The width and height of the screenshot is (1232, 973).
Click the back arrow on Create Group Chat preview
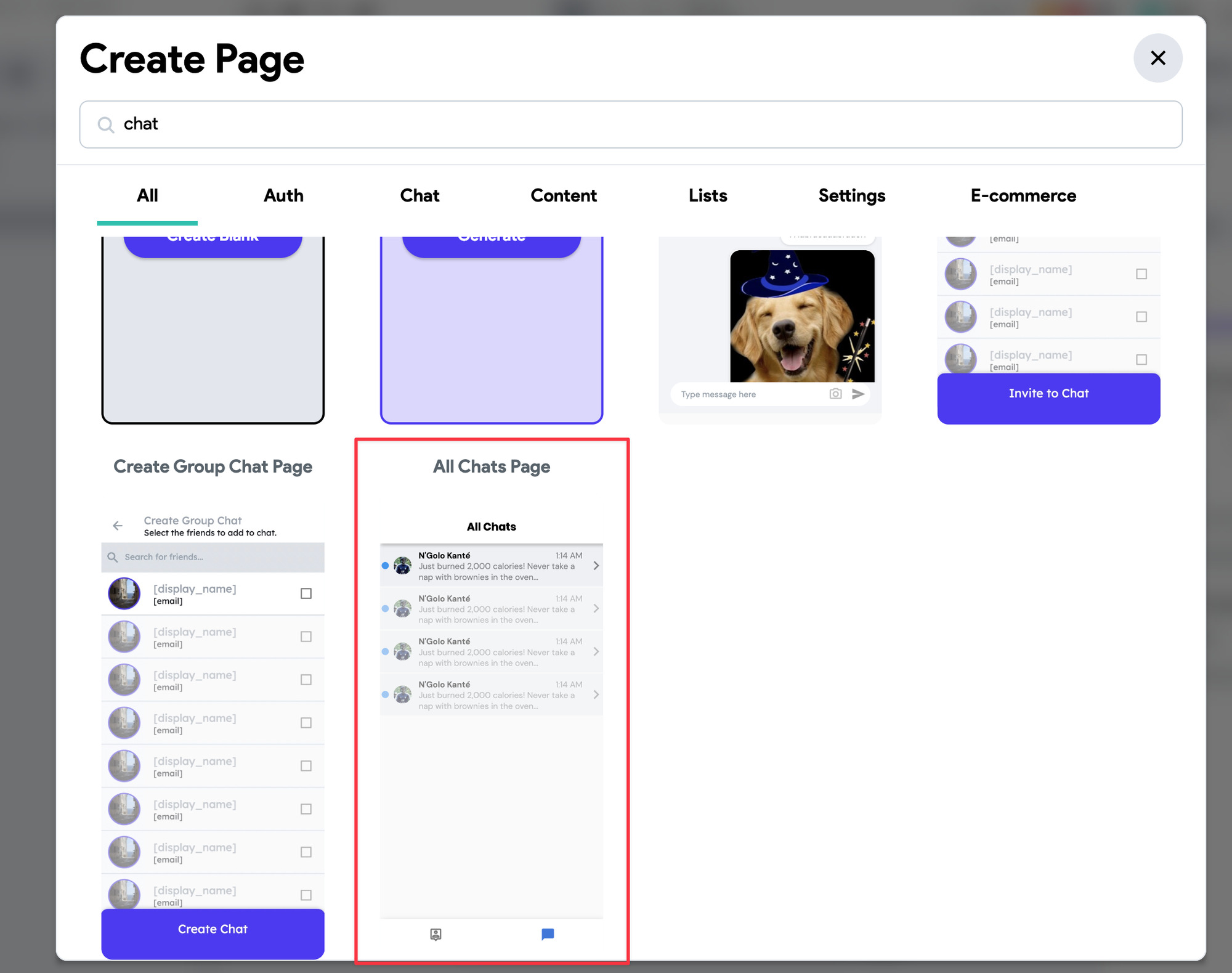(x=117, y=526)
